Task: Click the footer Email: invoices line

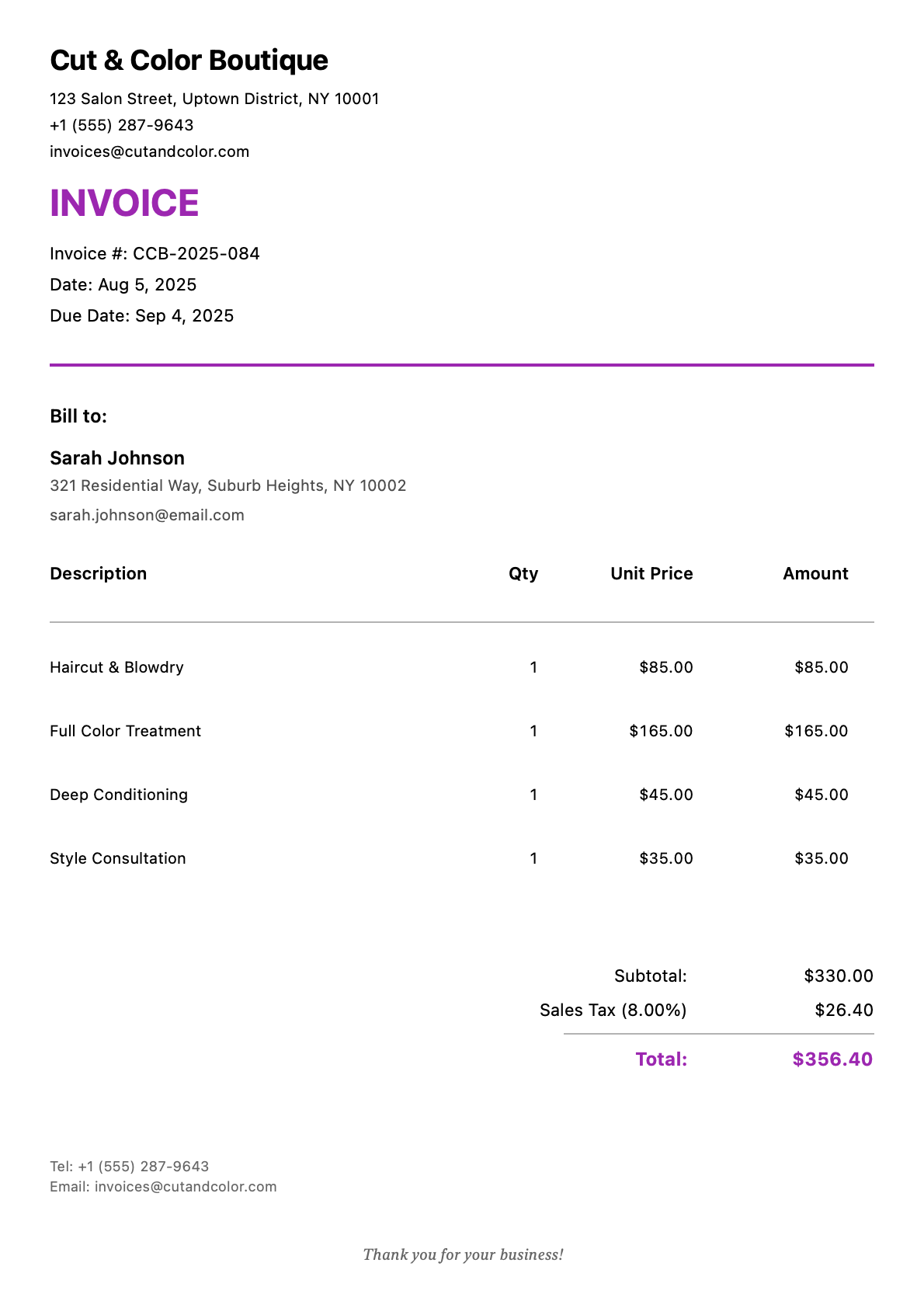Action: click(163, 1187)
